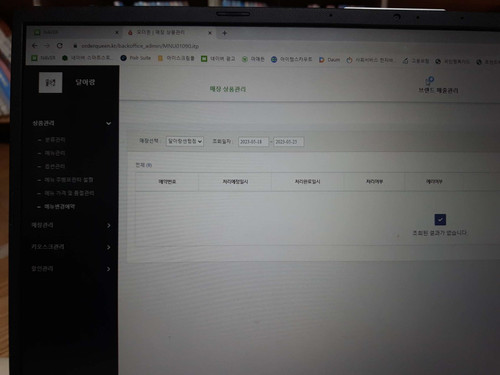Expand the 할인관리 sidebar section

[x=71, y=269]
